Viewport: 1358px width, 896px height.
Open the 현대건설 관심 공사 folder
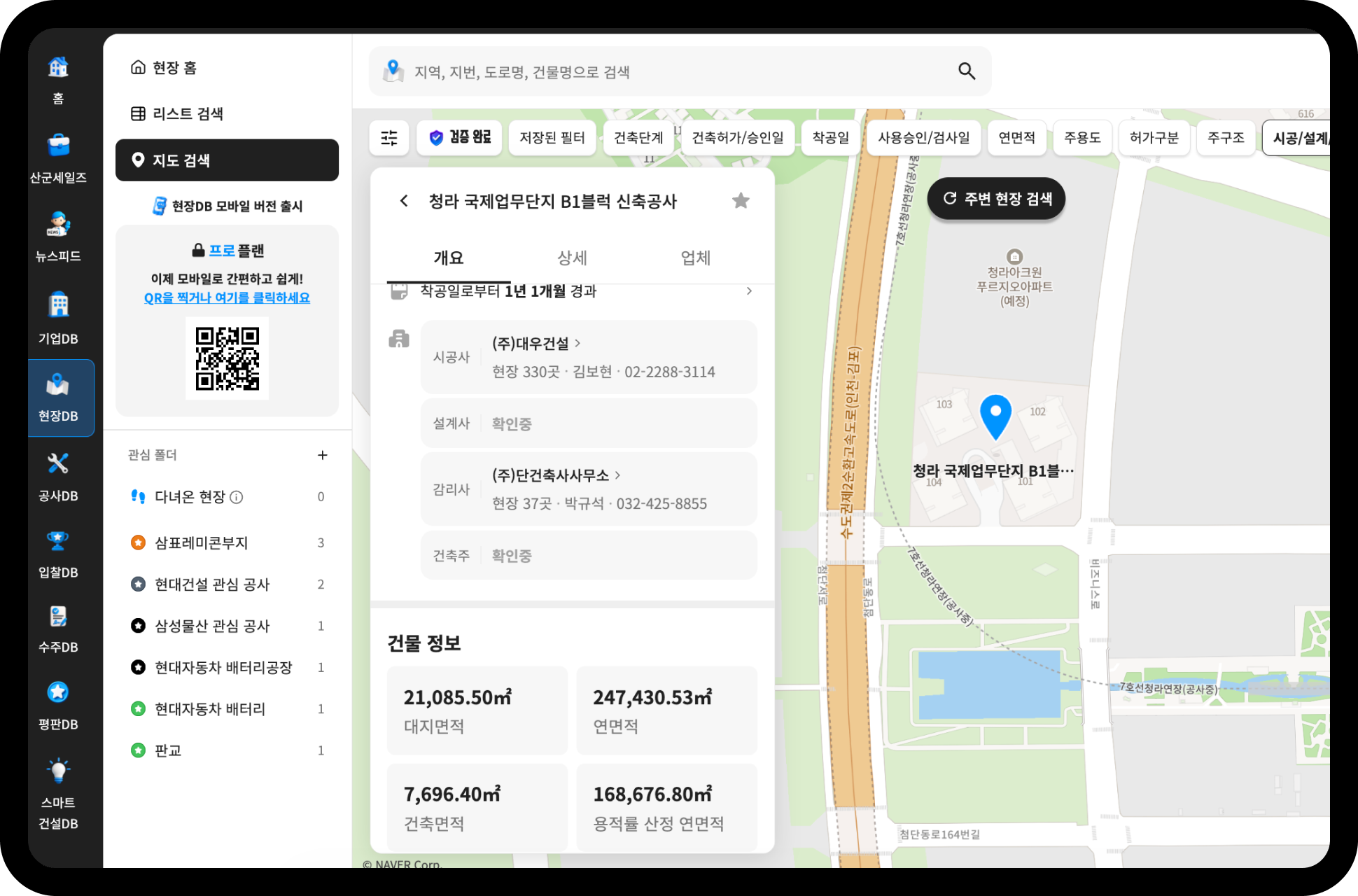[227, 584]
